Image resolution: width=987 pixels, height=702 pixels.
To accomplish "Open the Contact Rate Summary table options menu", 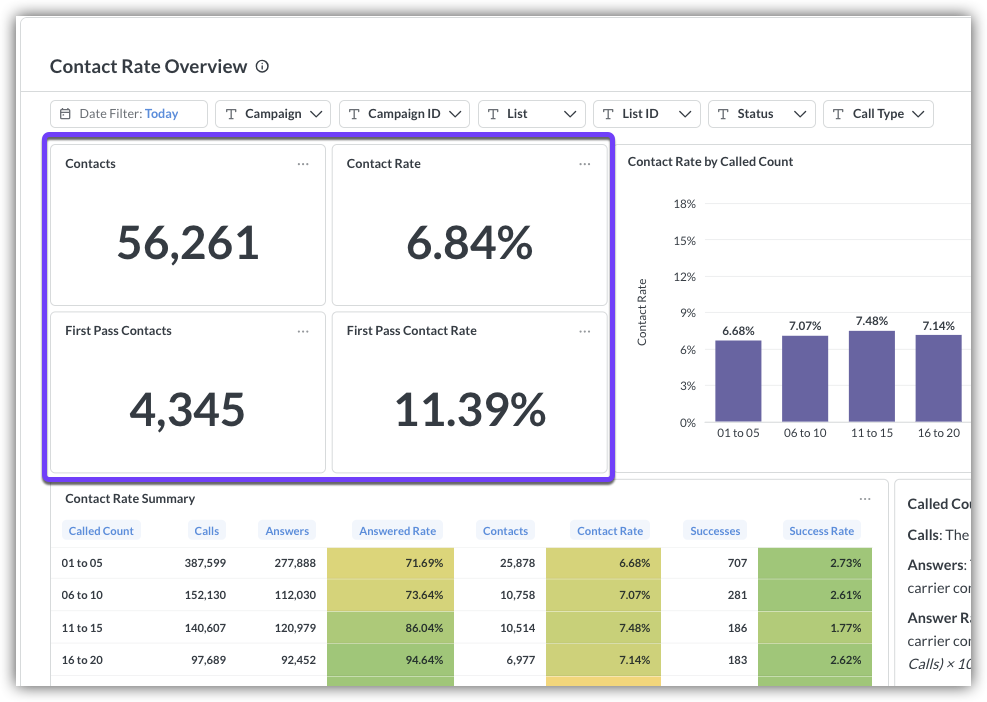I will pyautogui.click(x=865, y=499).
